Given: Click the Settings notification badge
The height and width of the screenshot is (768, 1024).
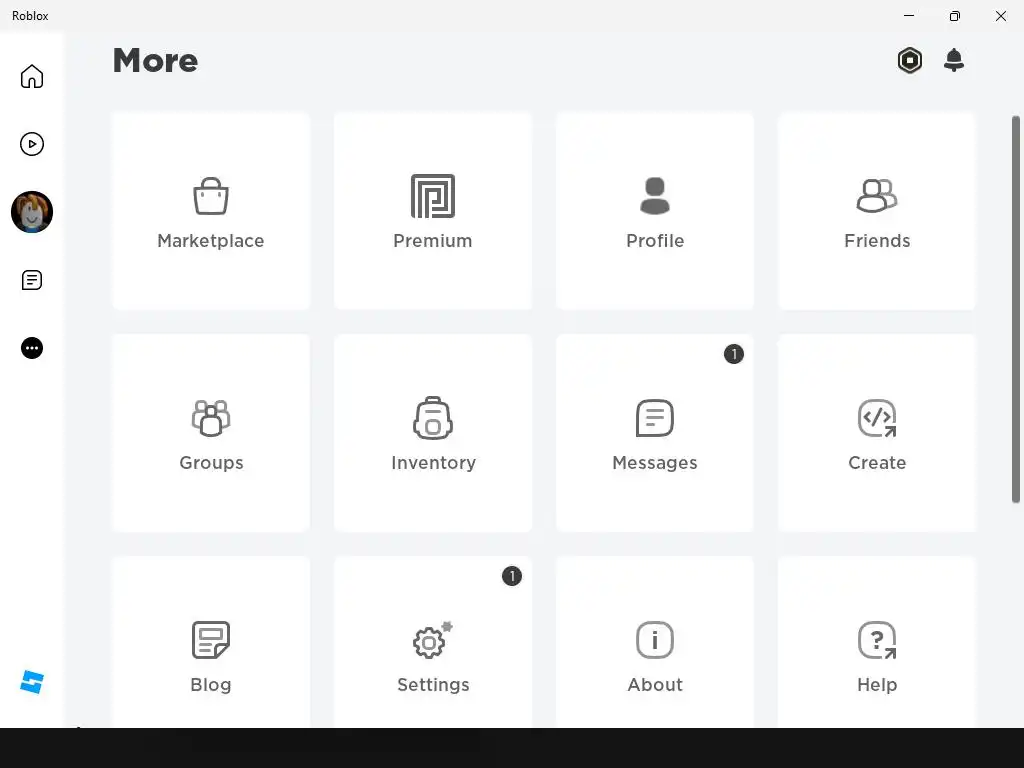Looking at the screenshot, I should [512, 576].
